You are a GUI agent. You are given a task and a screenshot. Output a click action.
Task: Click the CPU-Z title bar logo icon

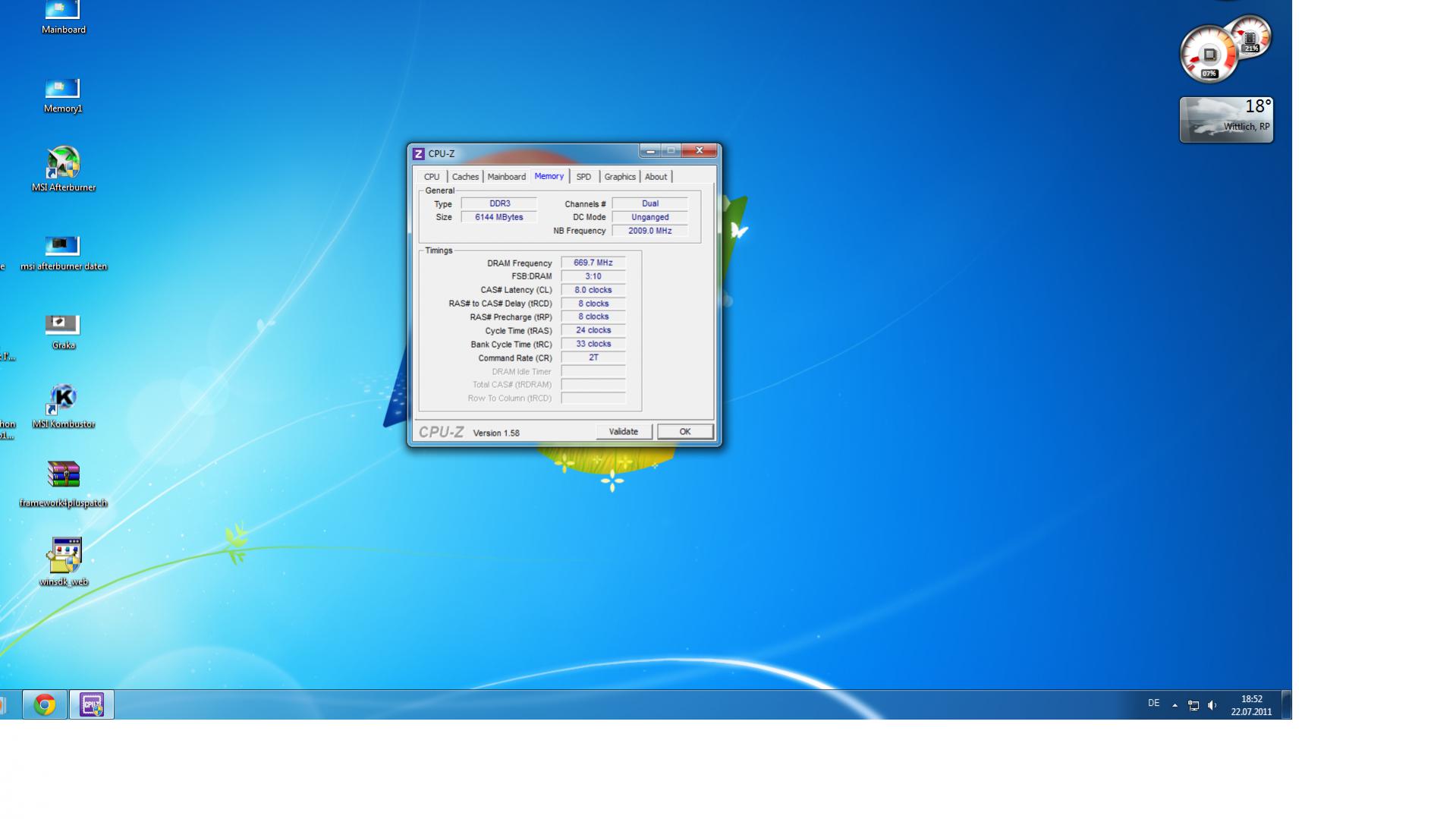(418, 153)
